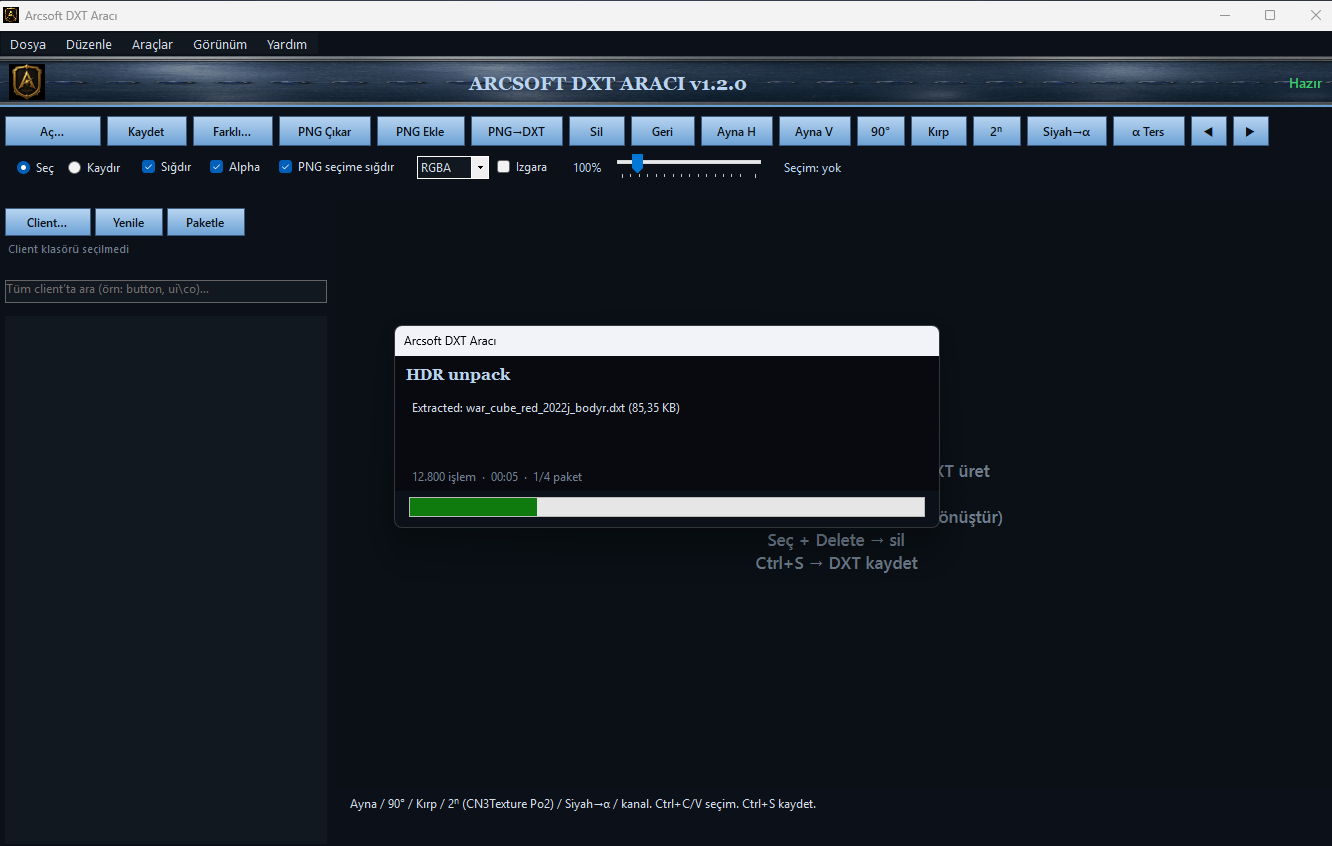Flip vertically with Ayna V

(x=814, y=131)
